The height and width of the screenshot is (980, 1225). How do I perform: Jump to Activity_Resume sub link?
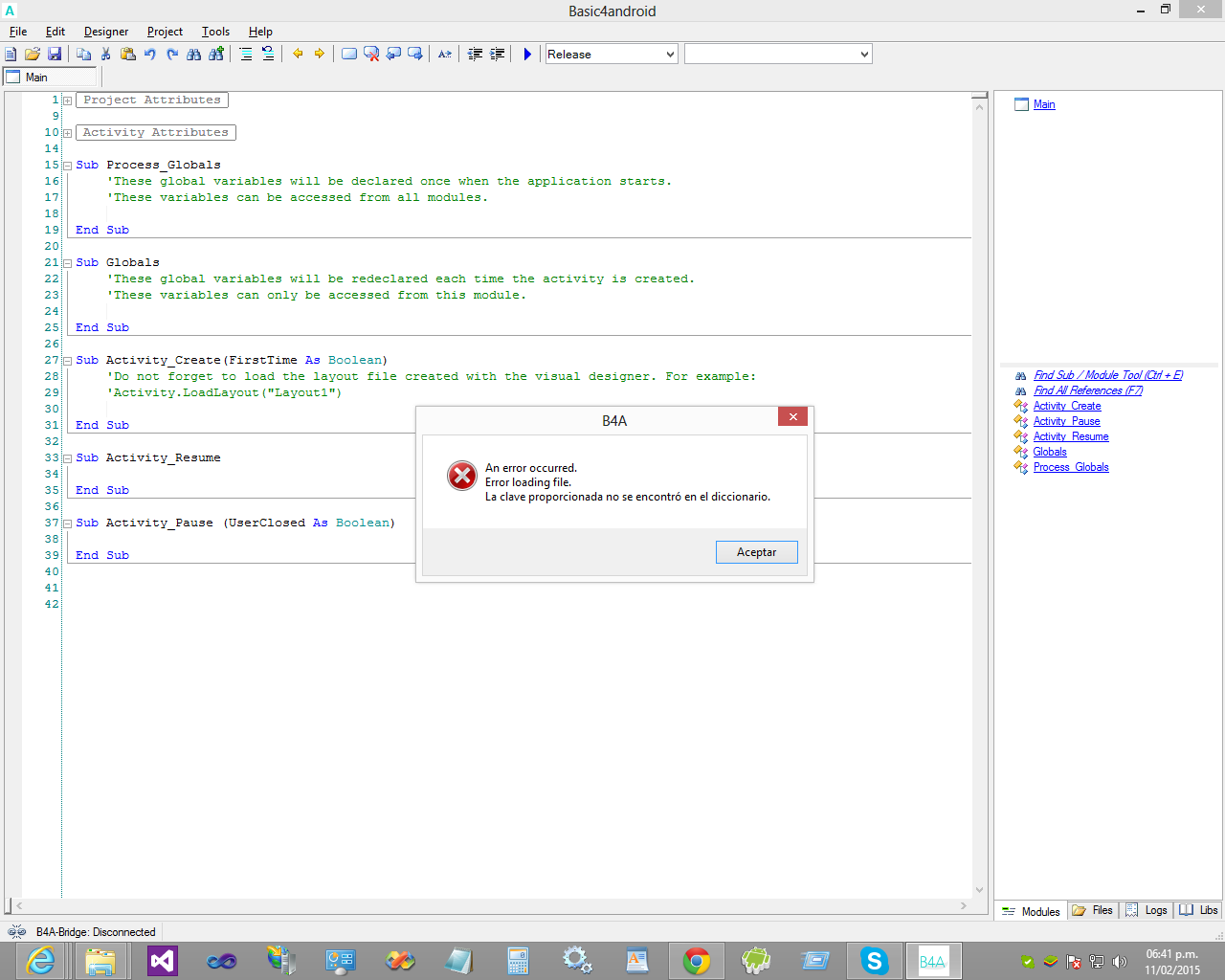click(x=1071, y=436)
